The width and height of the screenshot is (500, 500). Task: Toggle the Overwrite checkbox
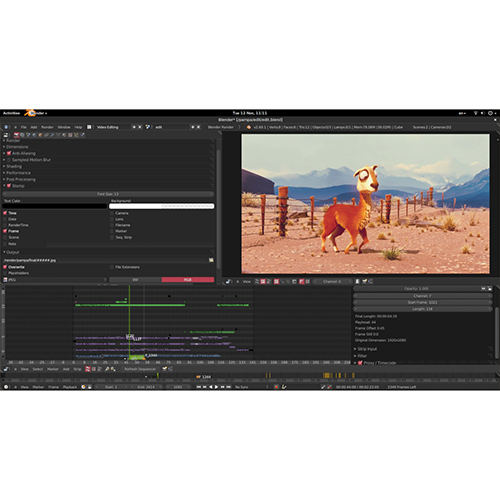pos(5,267)
